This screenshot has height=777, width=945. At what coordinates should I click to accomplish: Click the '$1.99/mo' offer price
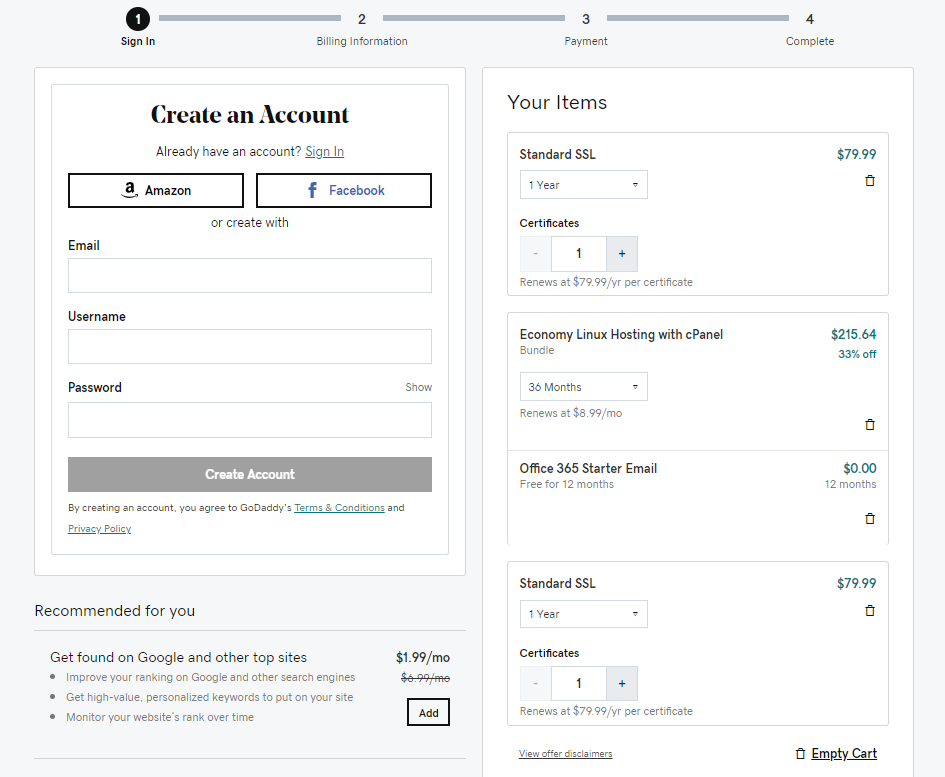[x=422, y=658]
